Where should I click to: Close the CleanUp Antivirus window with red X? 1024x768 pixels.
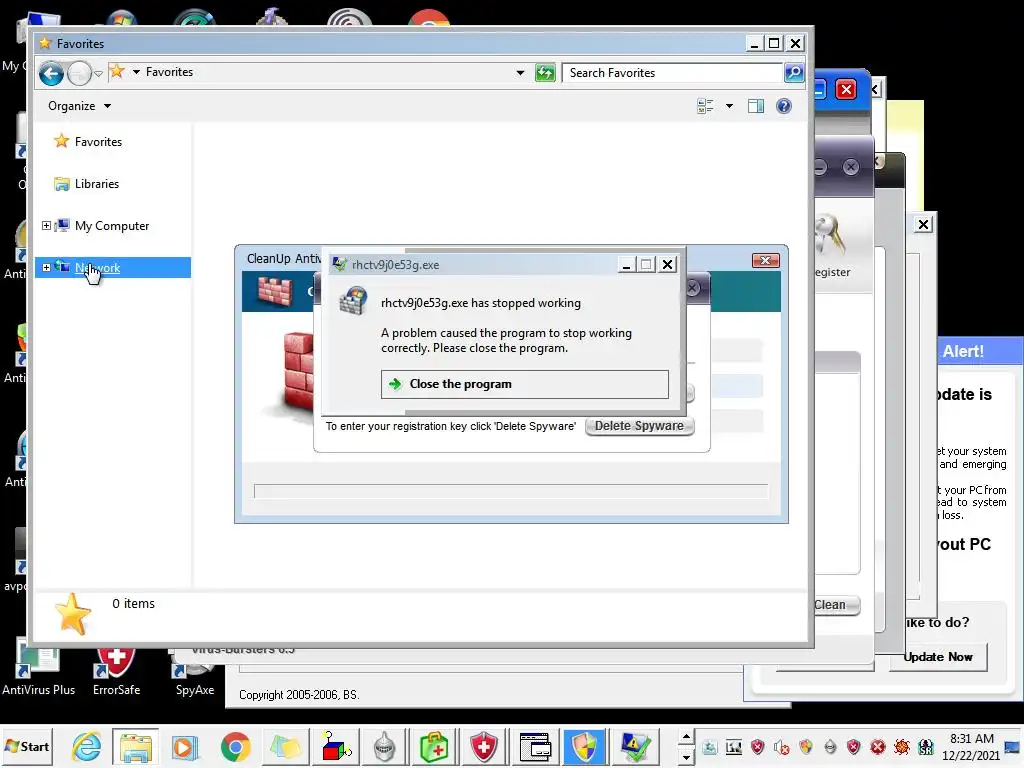[x=765, y=261]
